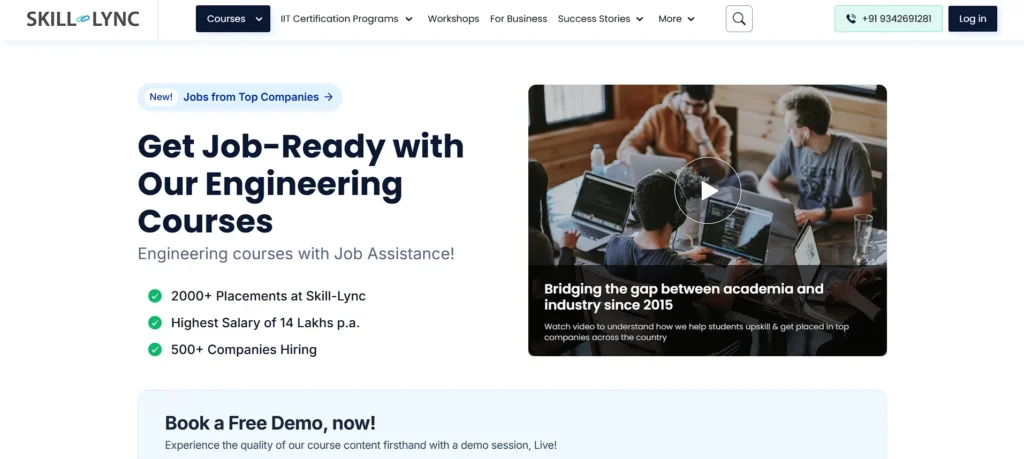Click arrow icon after Jobs from Top Companies
This screenshot has width=1024, height=459.
(328, 97)
